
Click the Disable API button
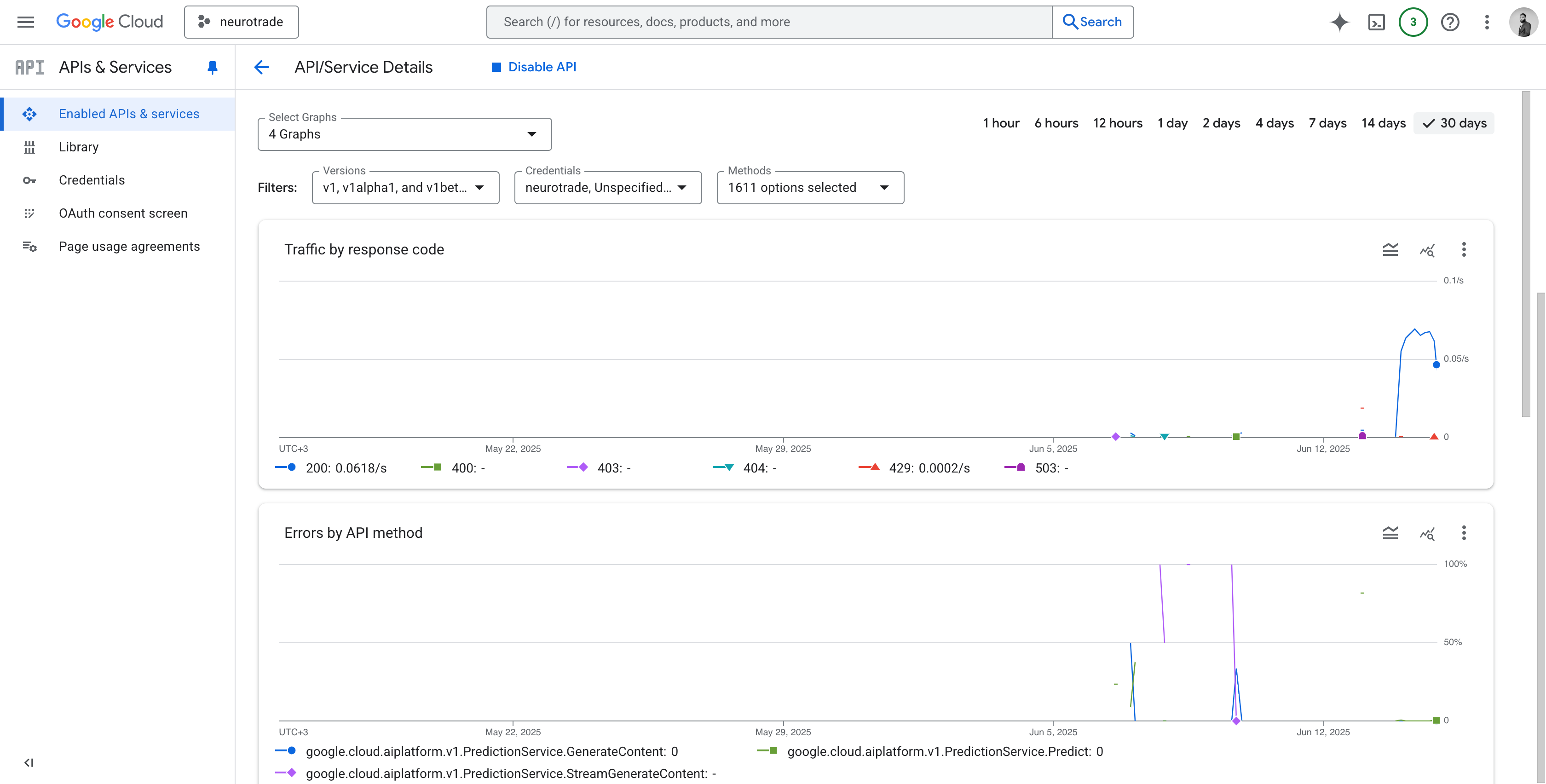click(534, 67)
